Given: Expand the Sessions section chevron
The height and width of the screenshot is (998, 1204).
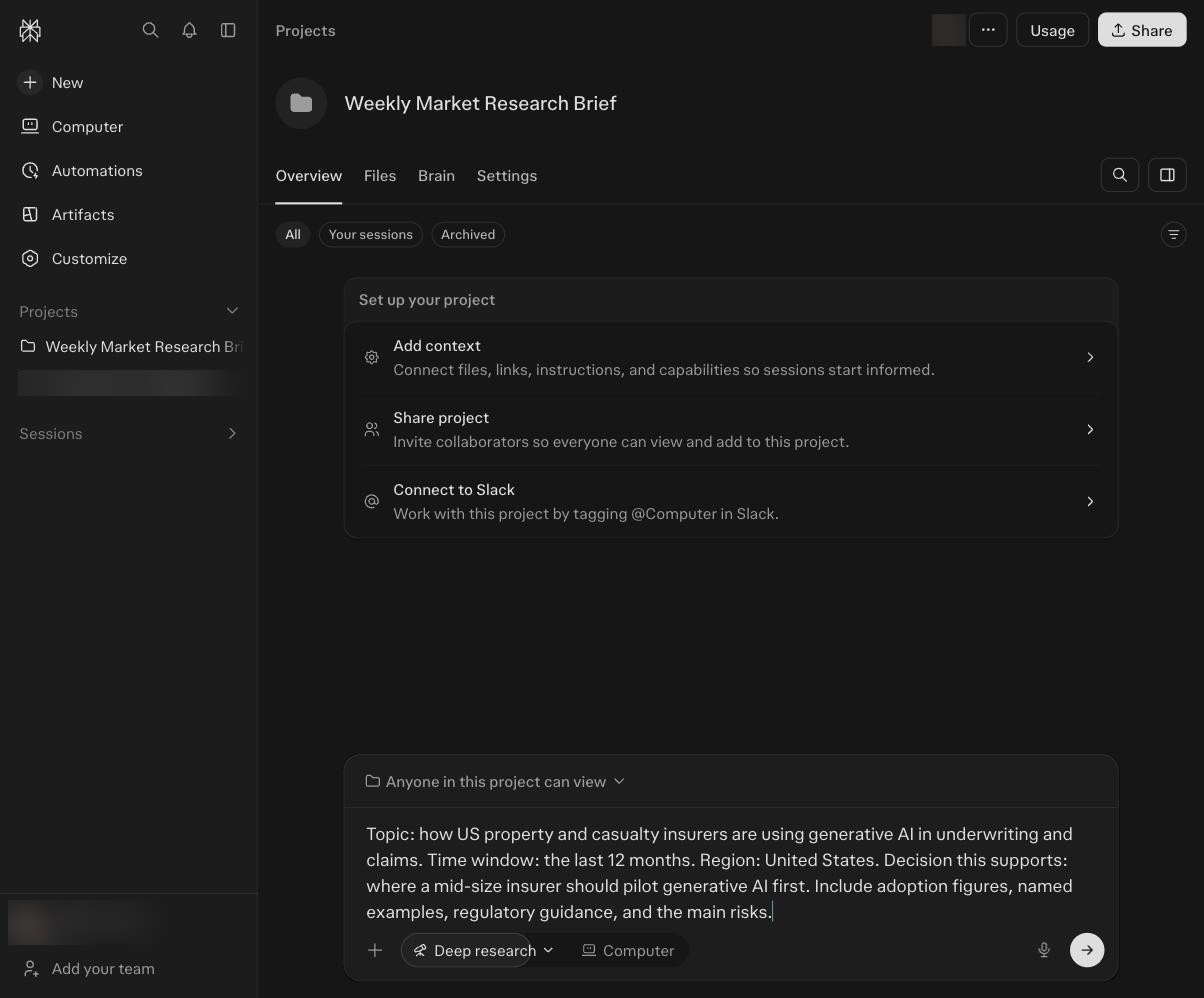Looking at the screenshot, I should [232, 433].
